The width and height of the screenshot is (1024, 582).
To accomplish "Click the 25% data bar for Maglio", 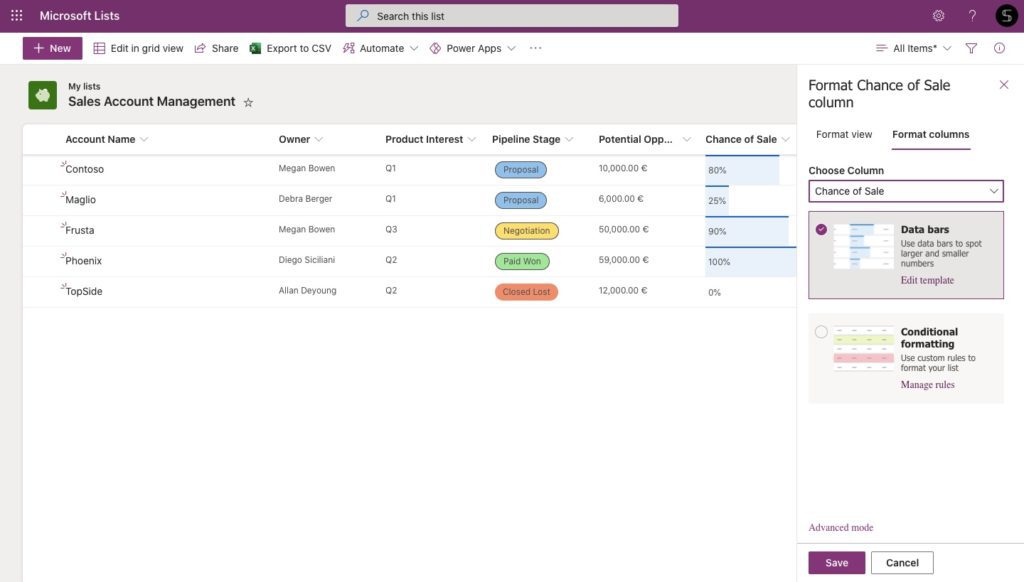I will [717, 201].
